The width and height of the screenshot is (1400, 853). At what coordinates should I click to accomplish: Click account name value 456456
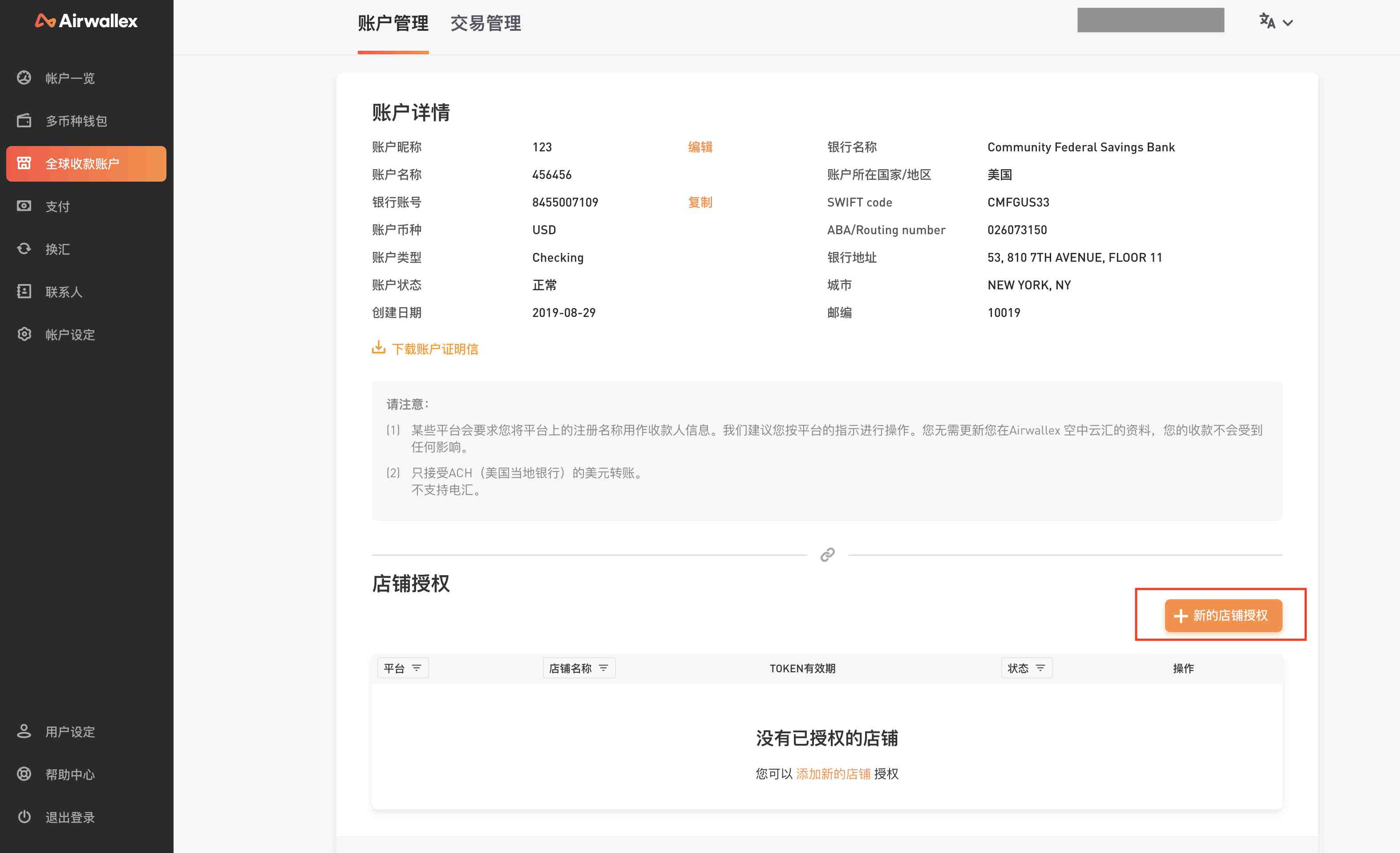click(x=552, y=175)
